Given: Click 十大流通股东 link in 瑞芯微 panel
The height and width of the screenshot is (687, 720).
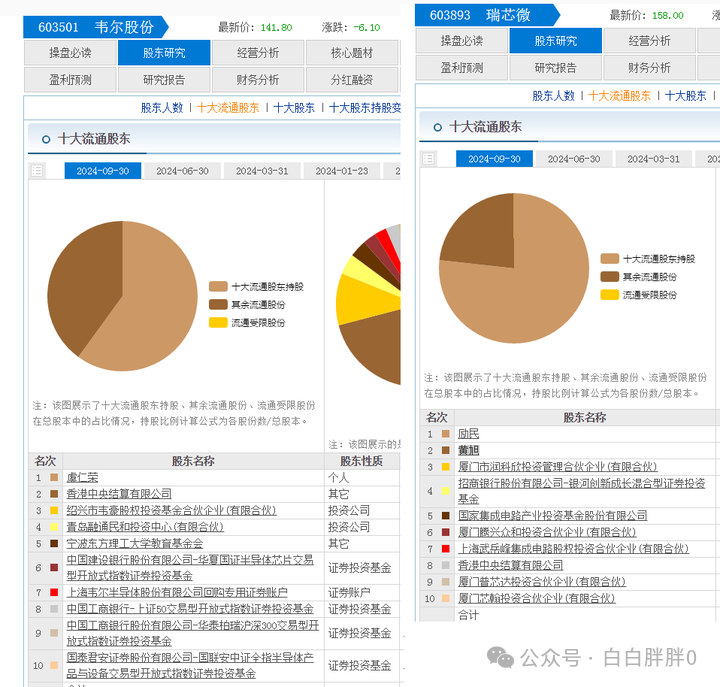Looking at the screenshot, I should [619, 96].
